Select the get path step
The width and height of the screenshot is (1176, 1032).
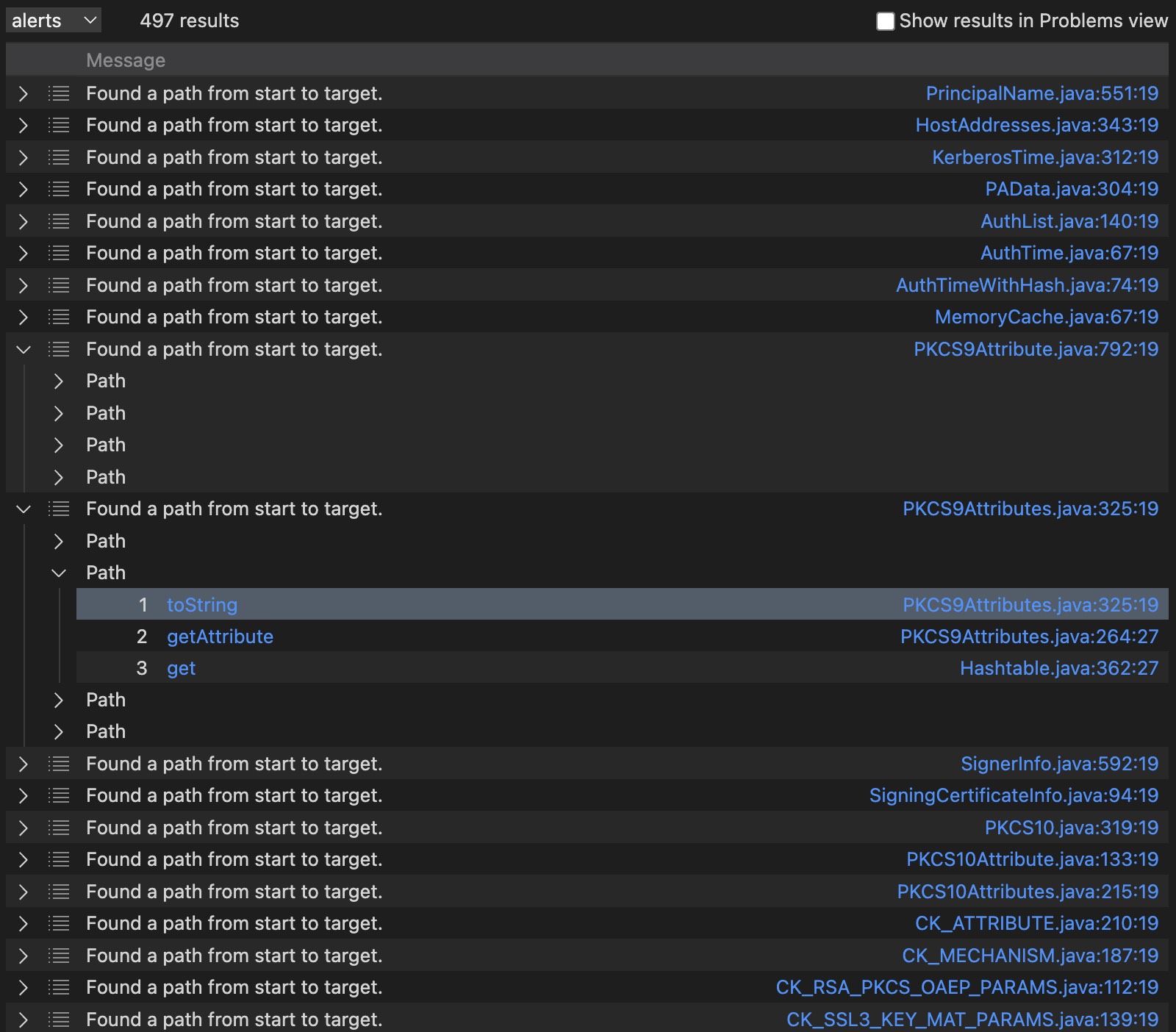point(181,668)
